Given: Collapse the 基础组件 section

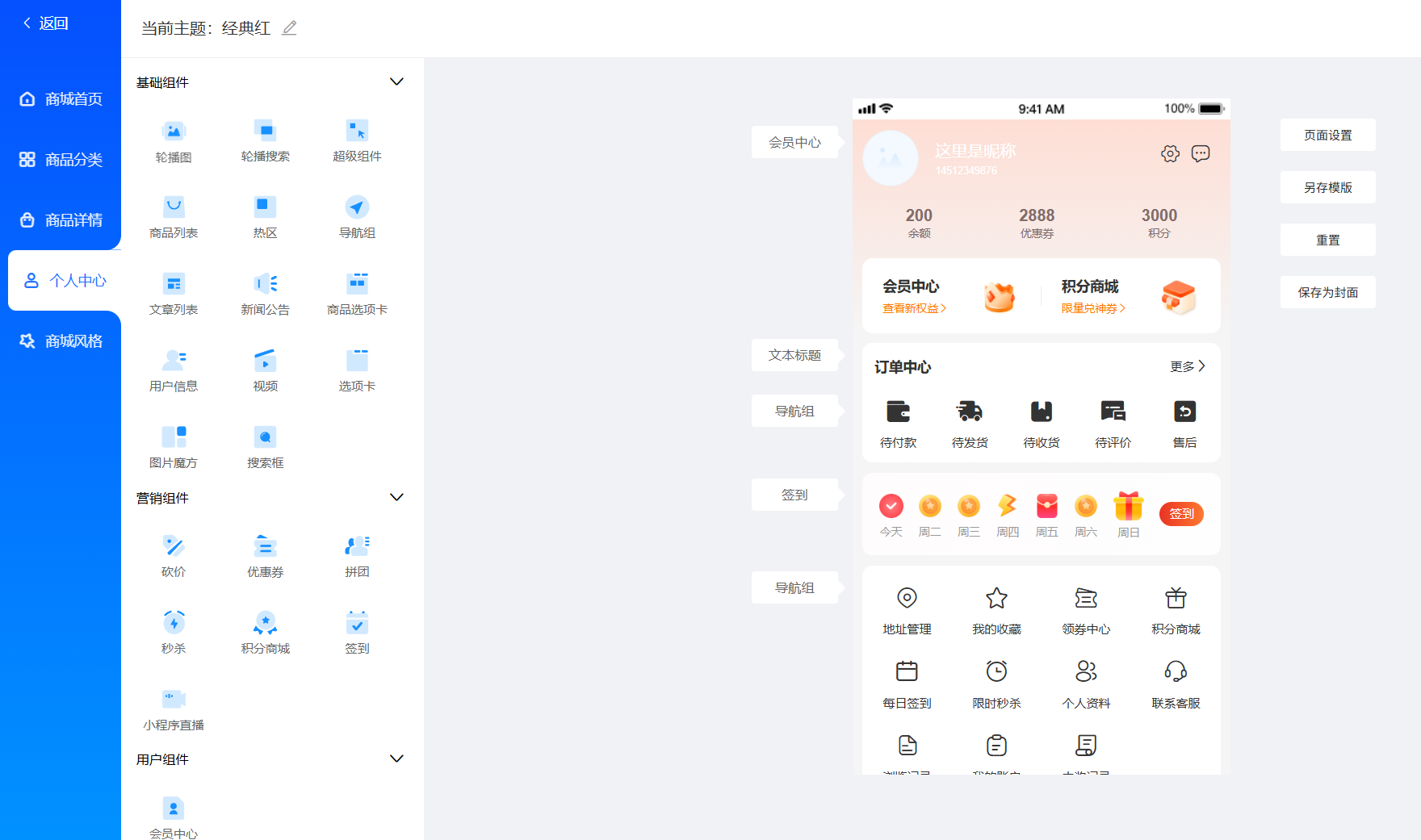Looking at the screenshot, I should (x=396, y=82).
